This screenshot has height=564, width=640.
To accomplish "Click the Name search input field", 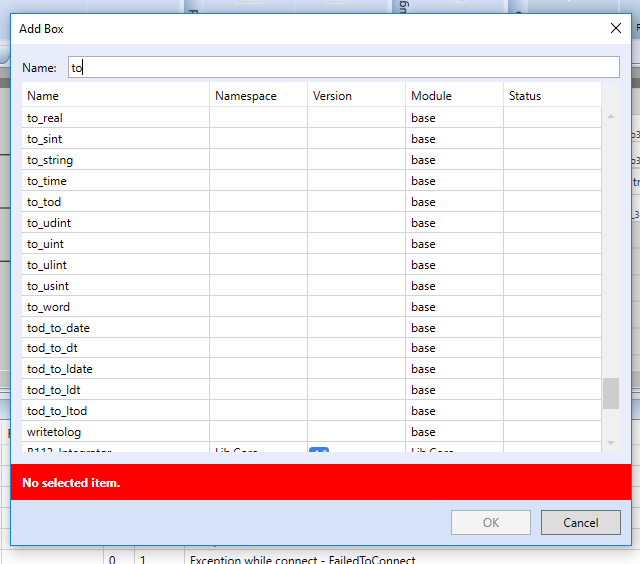I will [x=343, y=68].
